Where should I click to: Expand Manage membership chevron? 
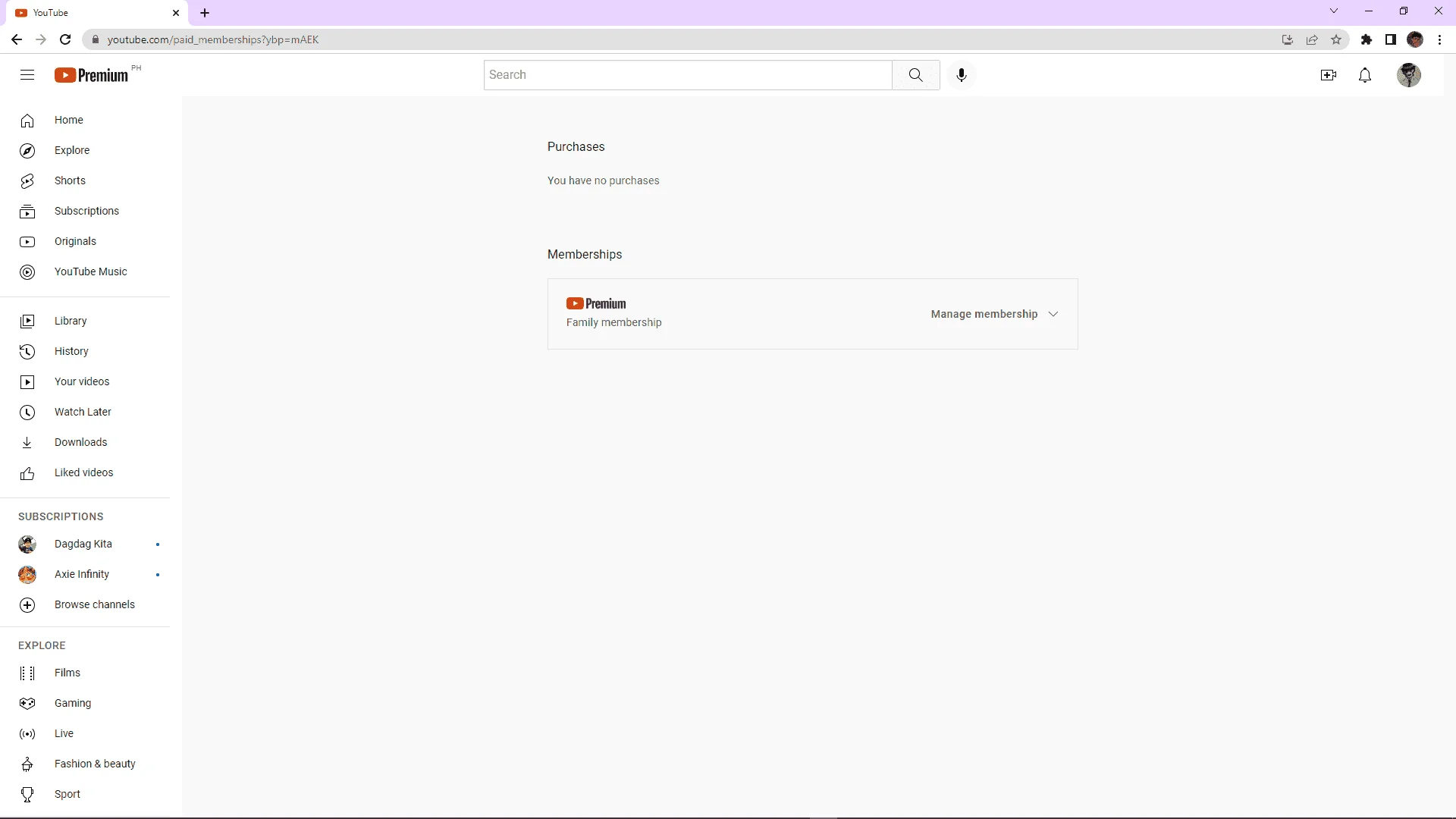coord(1053,314)
